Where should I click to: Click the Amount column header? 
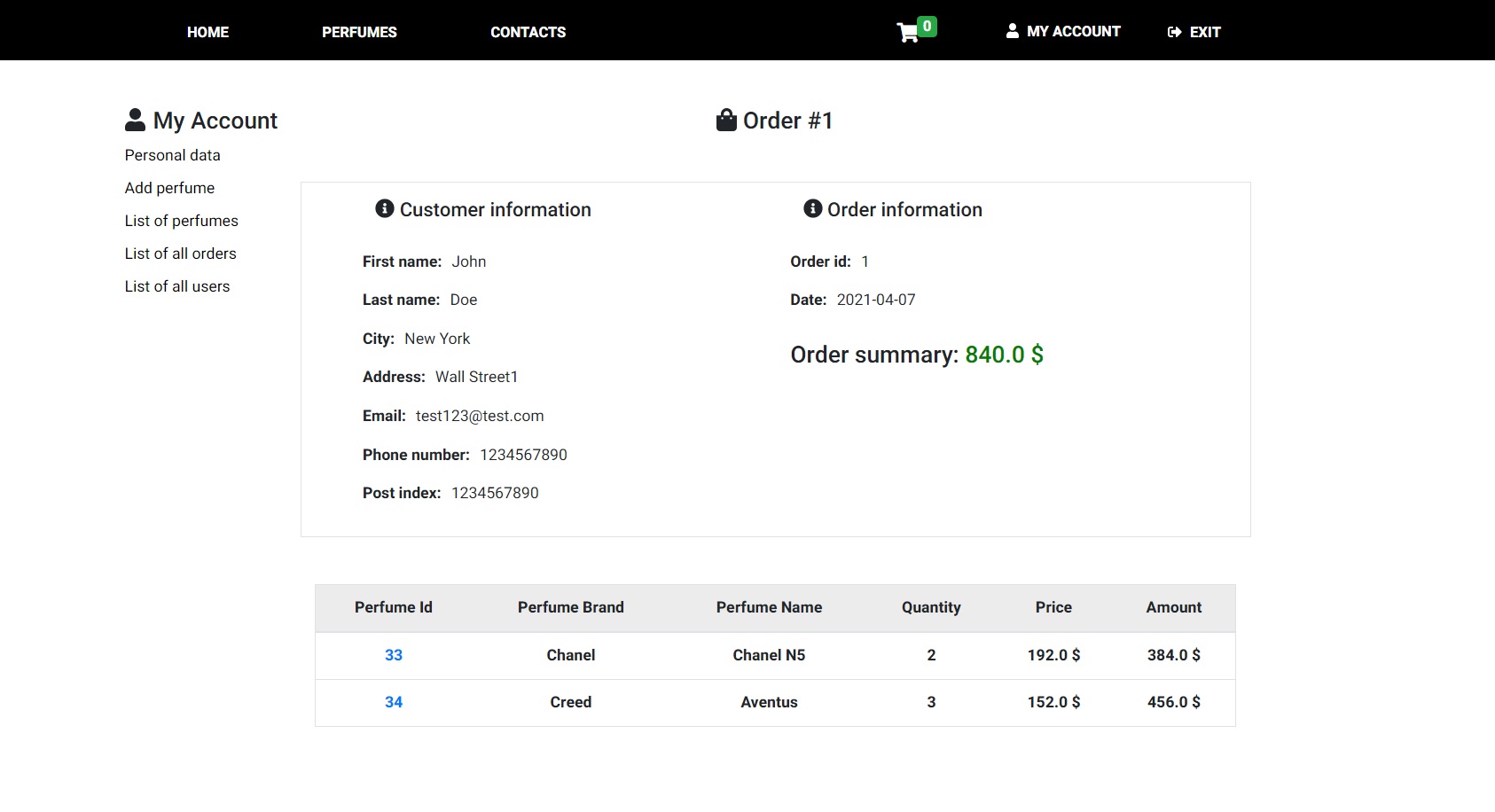tap(1174, 607)
